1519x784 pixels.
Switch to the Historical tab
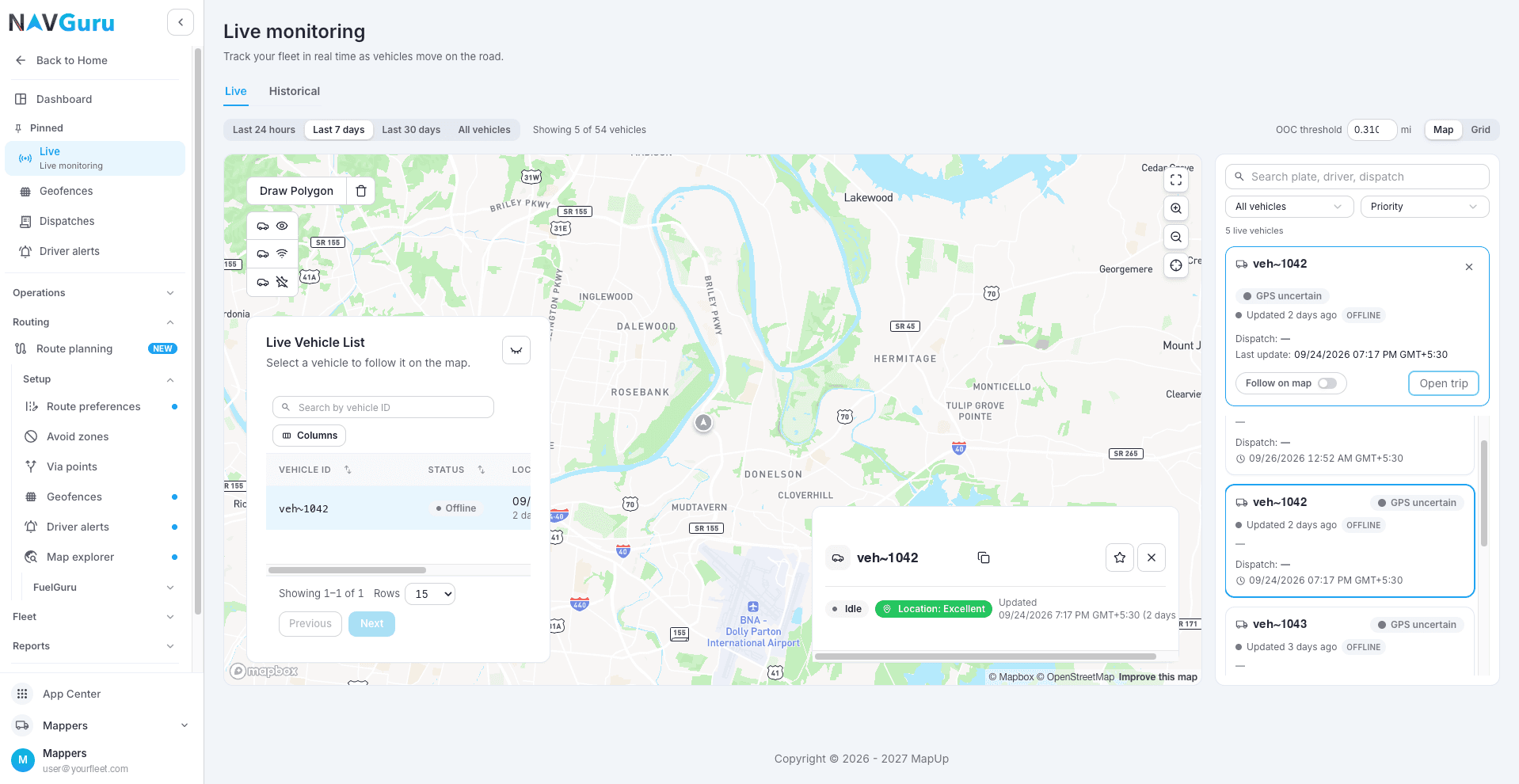click(x=295, y=91)
